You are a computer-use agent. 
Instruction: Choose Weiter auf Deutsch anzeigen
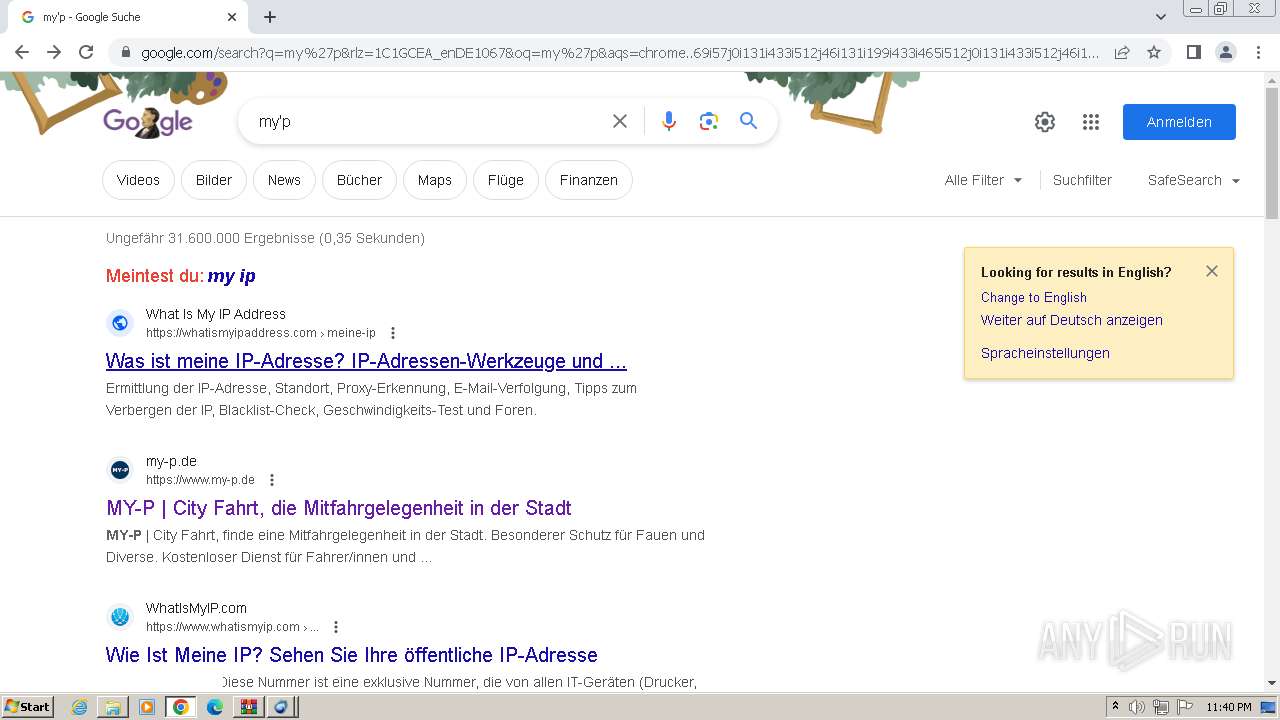tap(1072, 320)
